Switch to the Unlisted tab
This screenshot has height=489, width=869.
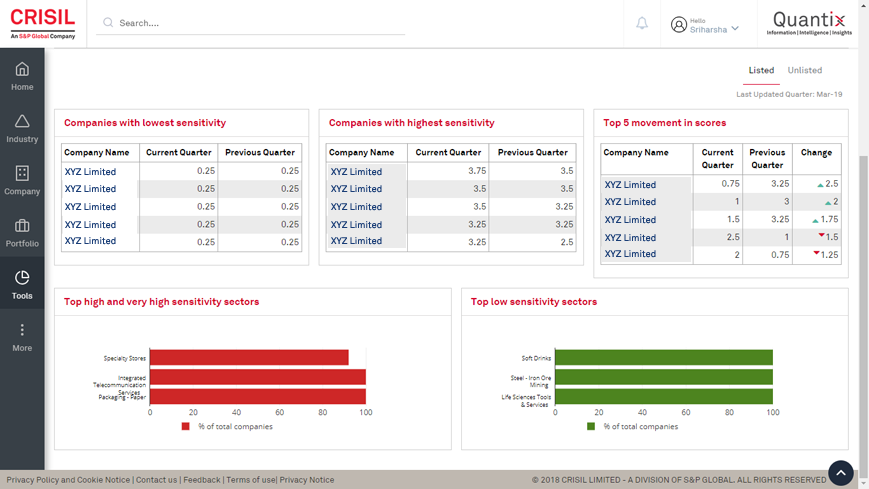click(x=804, y=71)
